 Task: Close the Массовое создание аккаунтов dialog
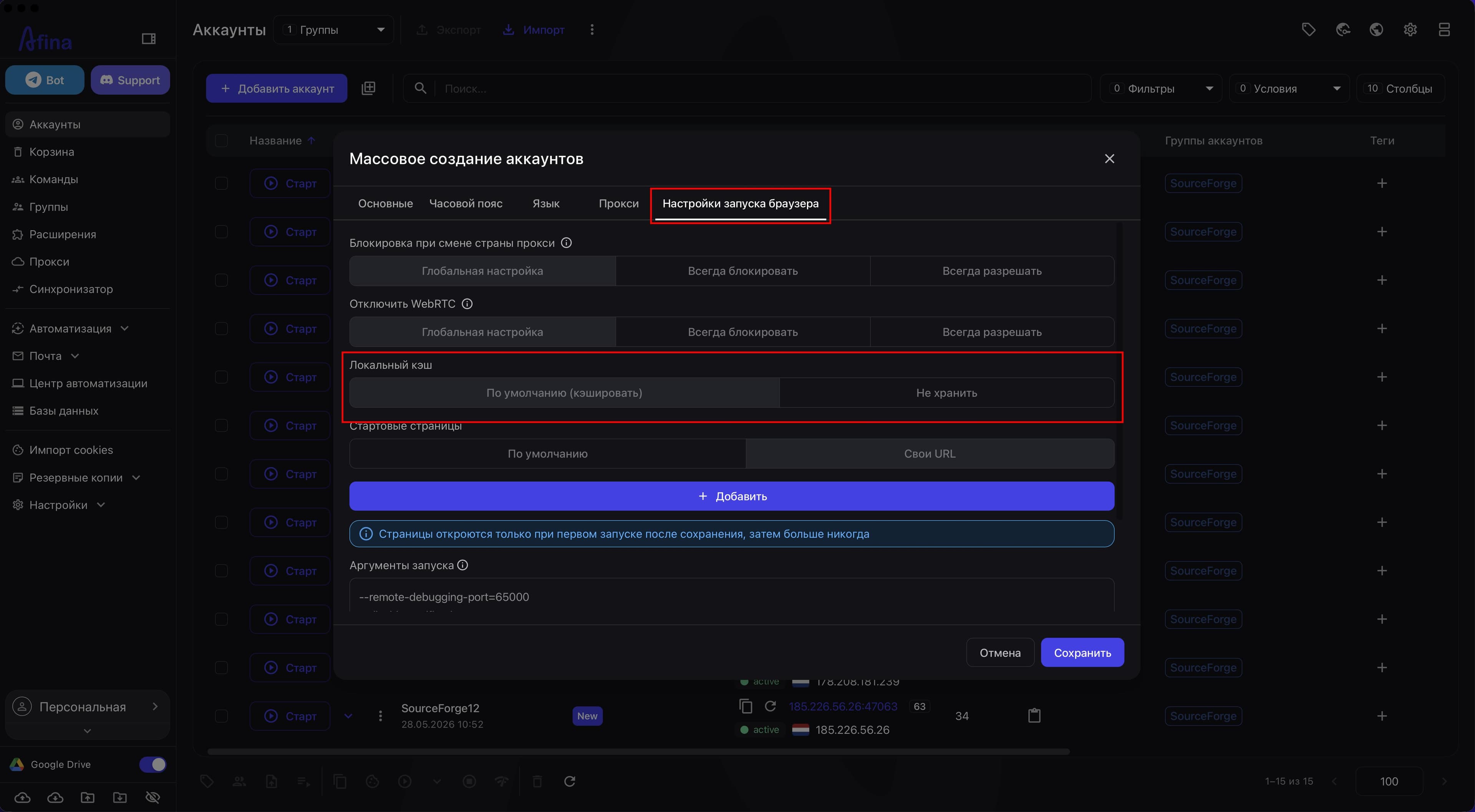click(x=1109, y=159)
